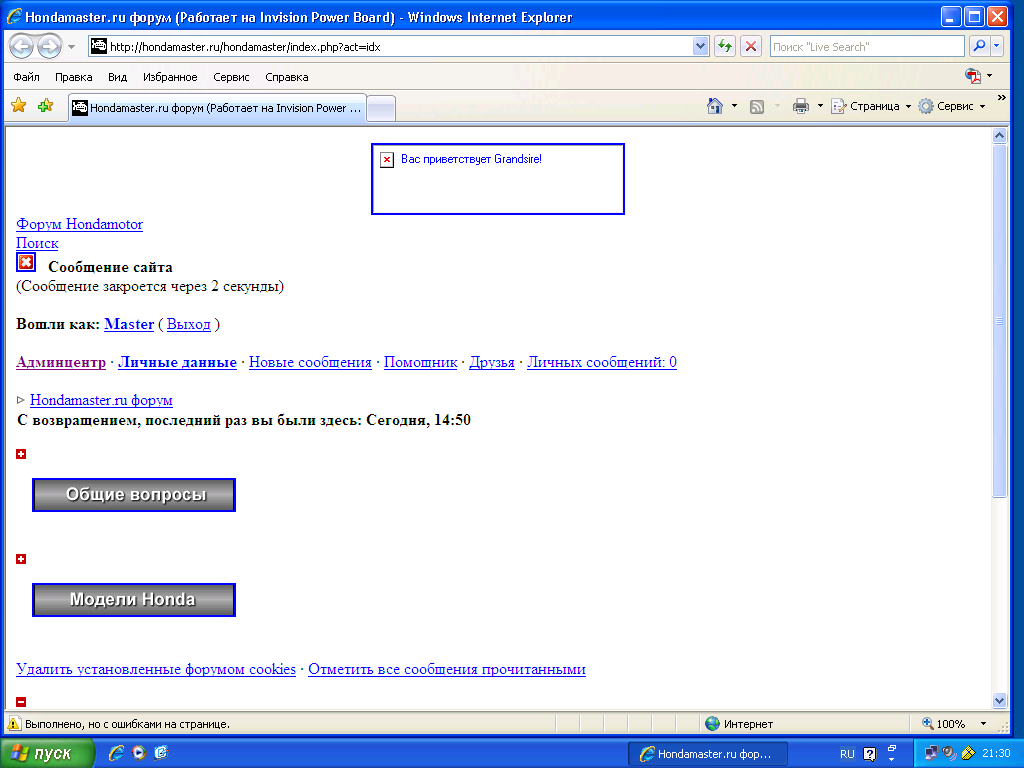
Task: Open the zoom level 100% dropdown
Action: click(x=983, y=724)
